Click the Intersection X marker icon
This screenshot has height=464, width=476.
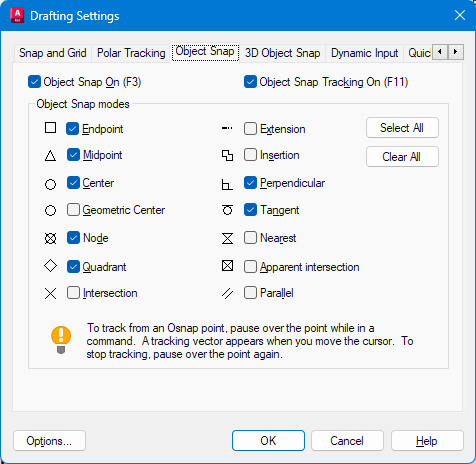pos(50,294)
